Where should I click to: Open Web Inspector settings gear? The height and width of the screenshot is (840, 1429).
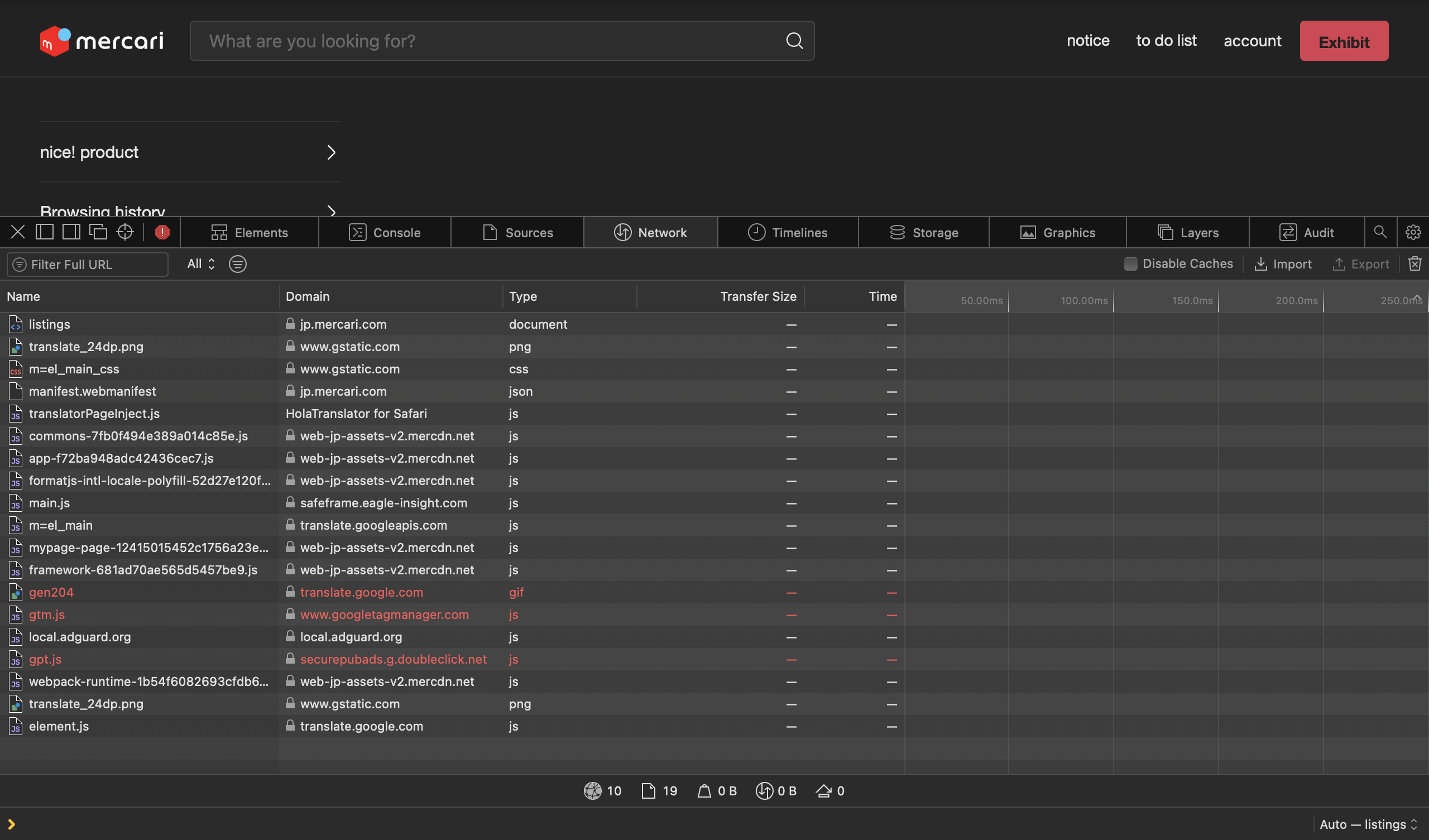point(1413,232)
